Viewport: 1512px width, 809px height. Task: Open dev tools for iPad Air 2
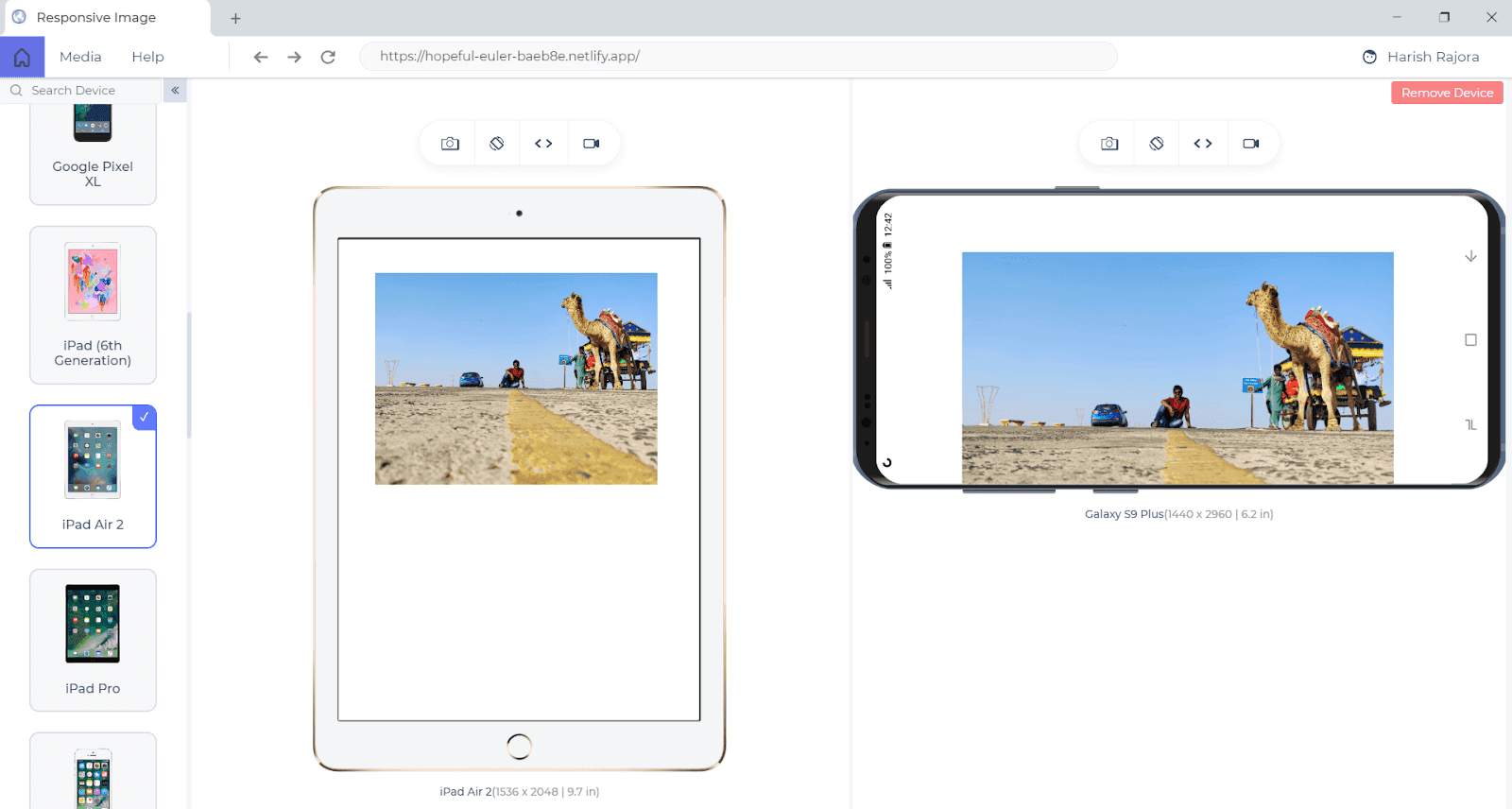click(x=543, y=144)
